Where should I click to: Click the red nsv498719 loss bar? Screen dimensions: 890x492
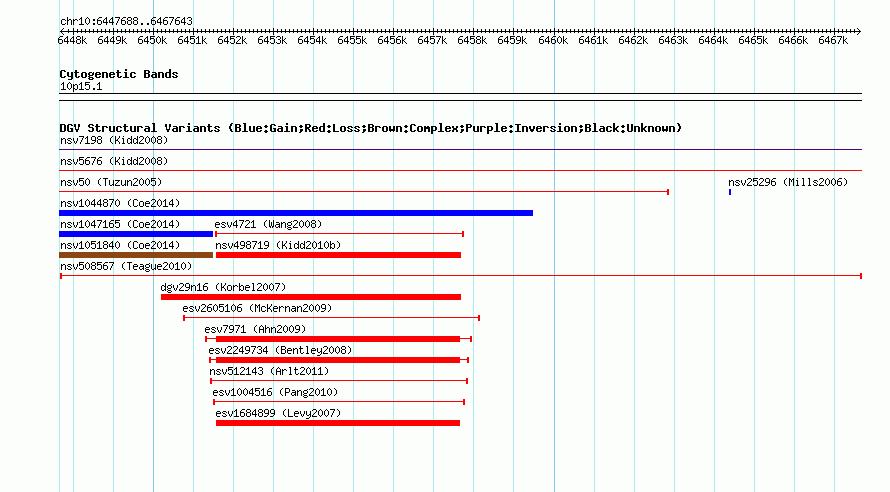pyautogui.click(x=338, y=255)
